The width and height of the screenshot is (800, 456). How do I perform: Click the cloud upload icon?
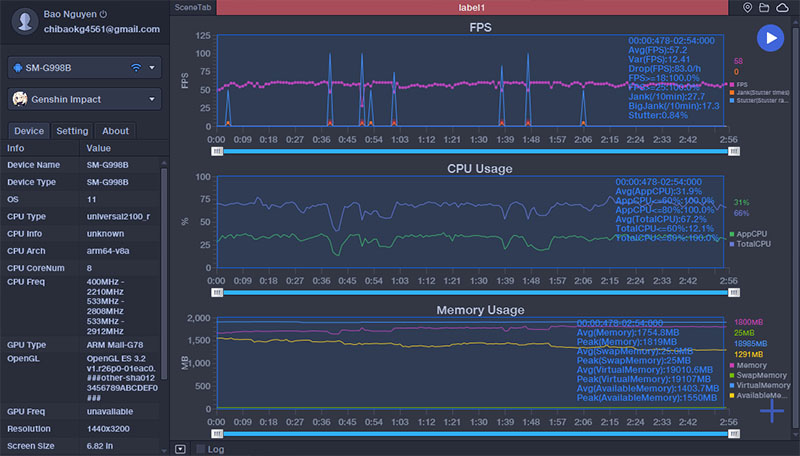click(x=783, y=8)
